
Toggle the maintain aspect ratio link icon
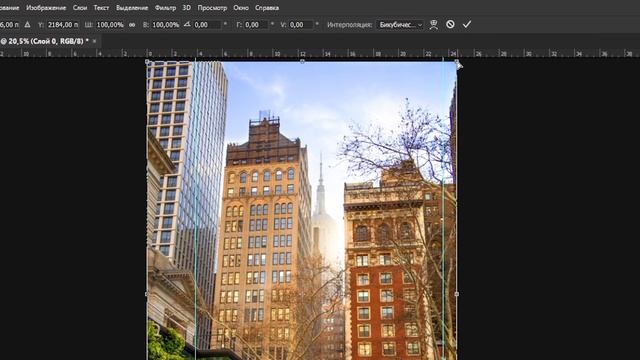pyautogui.click(x=132, y=25)
